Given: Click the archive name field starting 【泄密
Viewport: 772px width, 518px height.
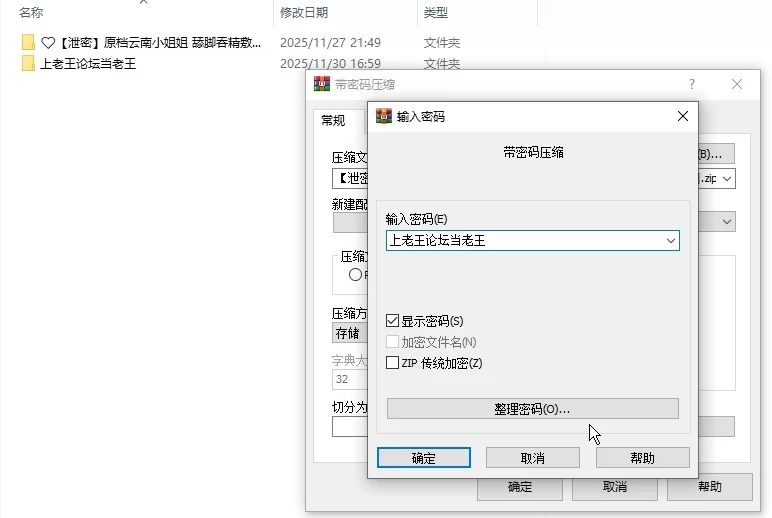Looking at the screenshot, I should click(350, 178).
